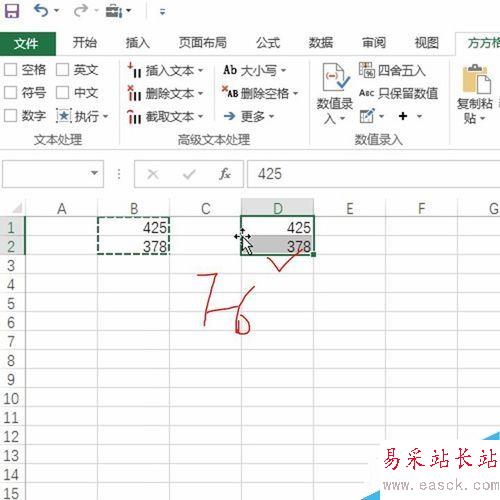Select column D header
Viewport: 500px width, 500px height.
tap(277, 209)
